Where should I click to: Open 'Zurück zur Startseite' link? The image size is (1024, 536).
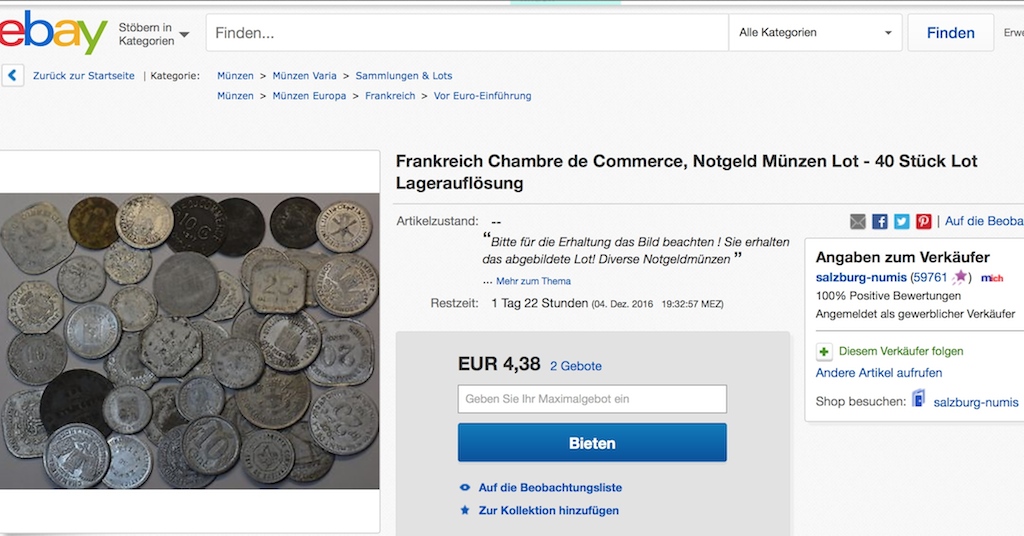tap(84, 76)
